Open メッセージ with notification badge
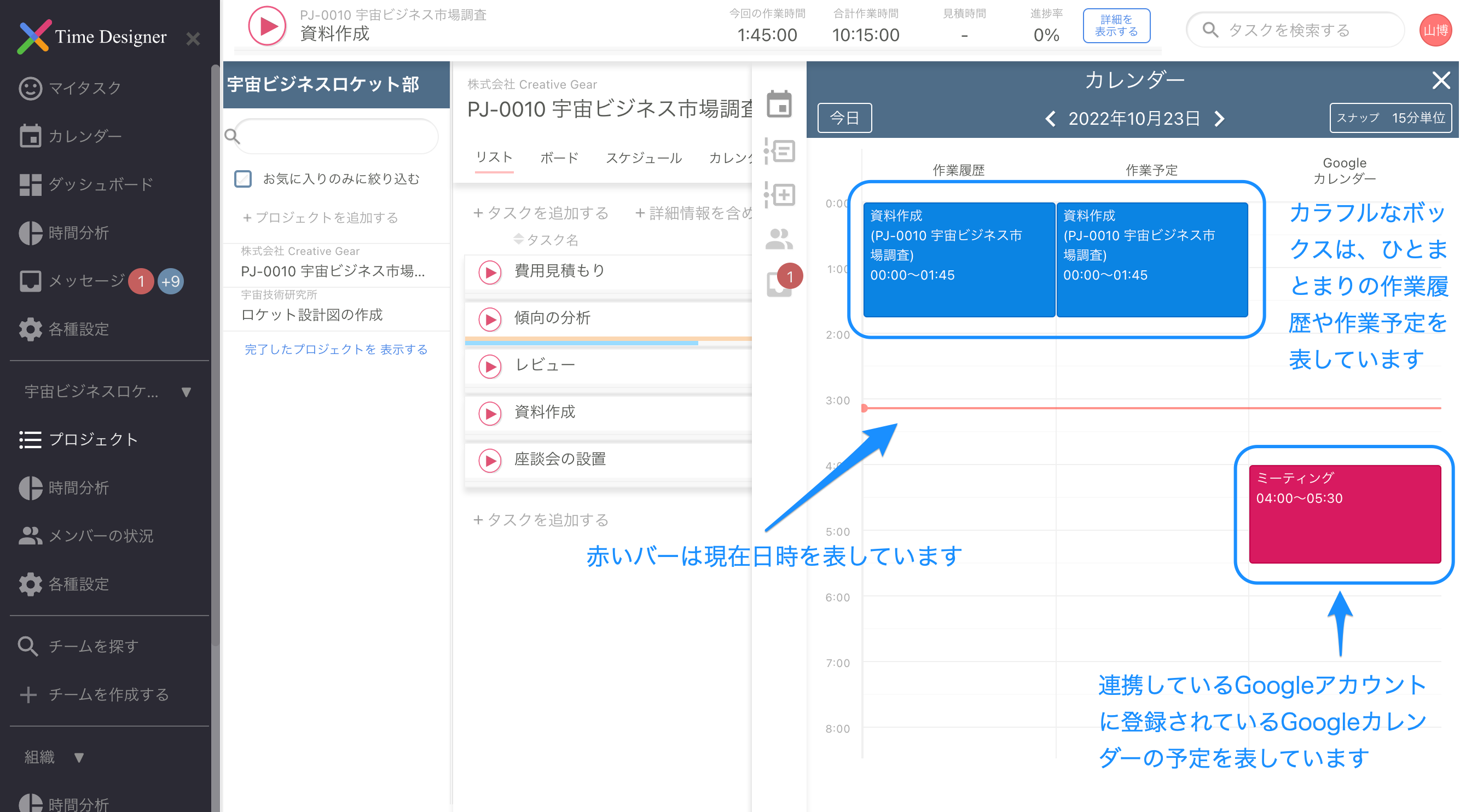The width and height of the screenshot is (1460, 812). [85, 281]
